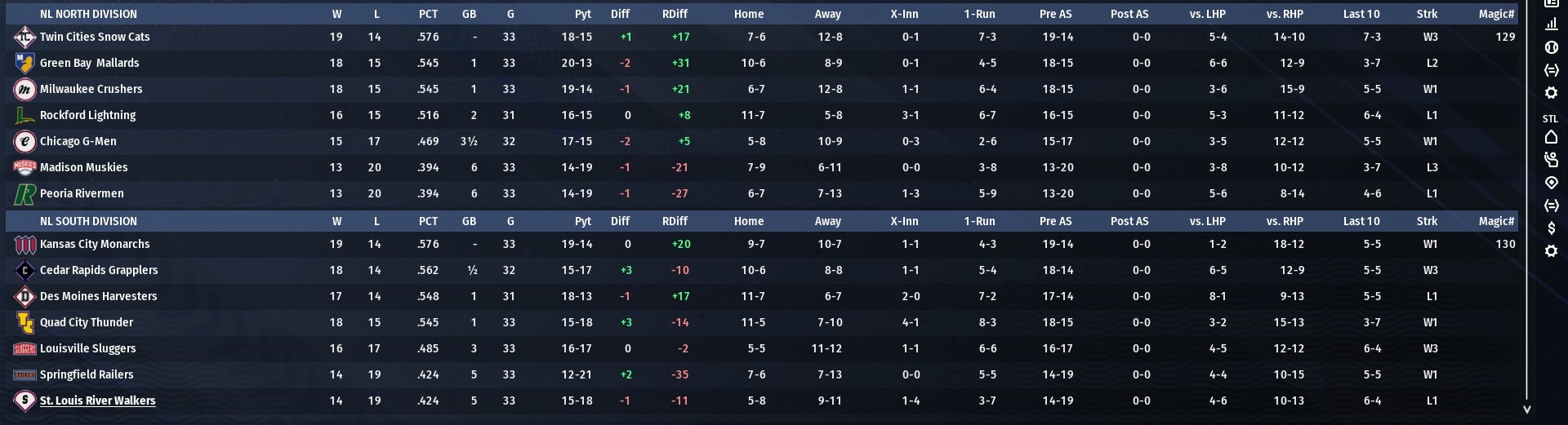Select the Green Bay Mallards team name

click(89, 63)
